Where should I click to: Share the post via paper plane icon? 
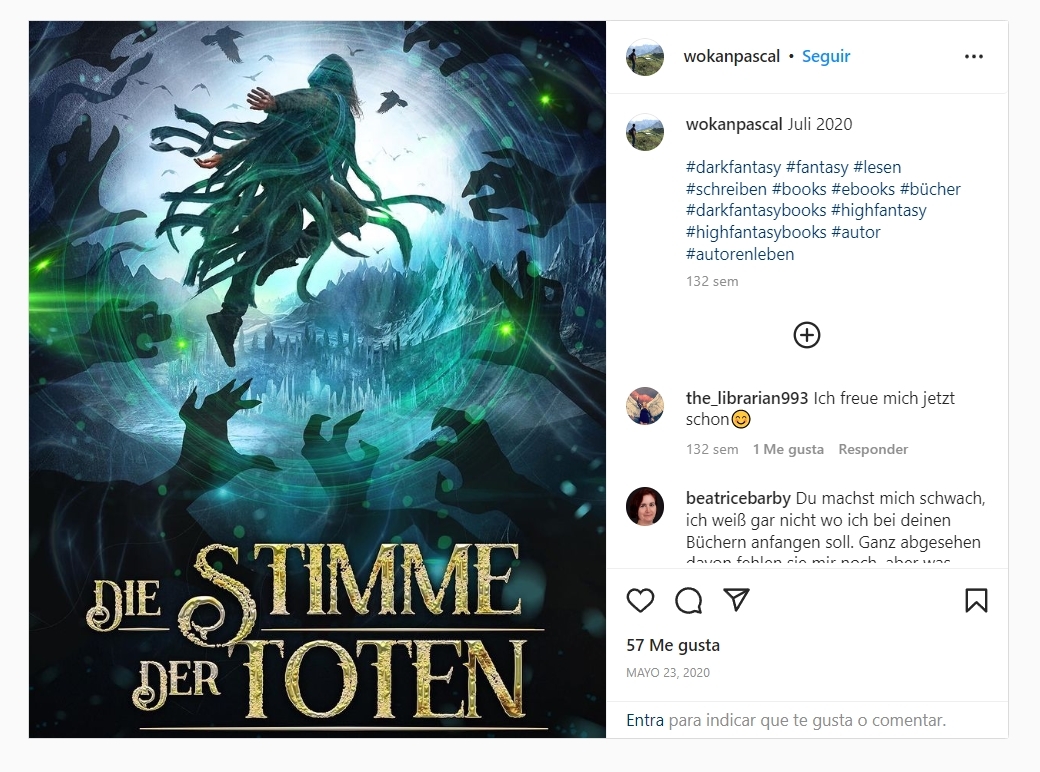coord(736,600)
